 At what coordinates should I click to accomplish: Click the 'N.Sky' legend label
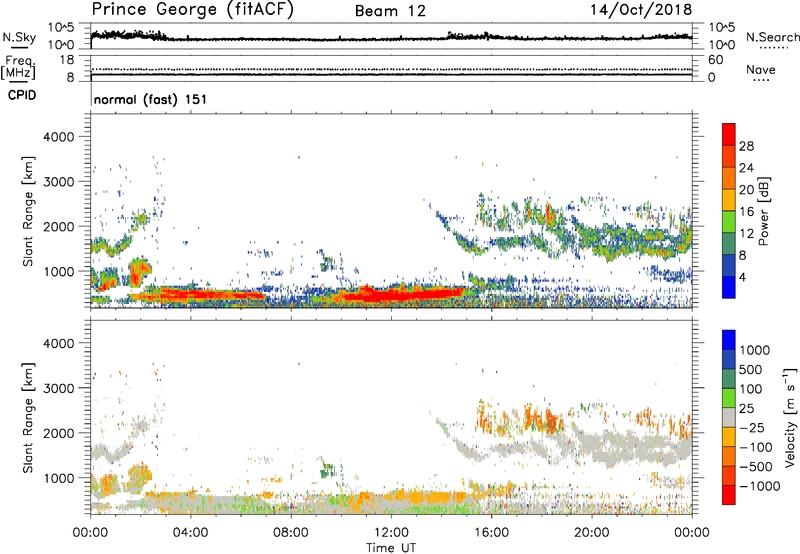(x=19, y=37)
